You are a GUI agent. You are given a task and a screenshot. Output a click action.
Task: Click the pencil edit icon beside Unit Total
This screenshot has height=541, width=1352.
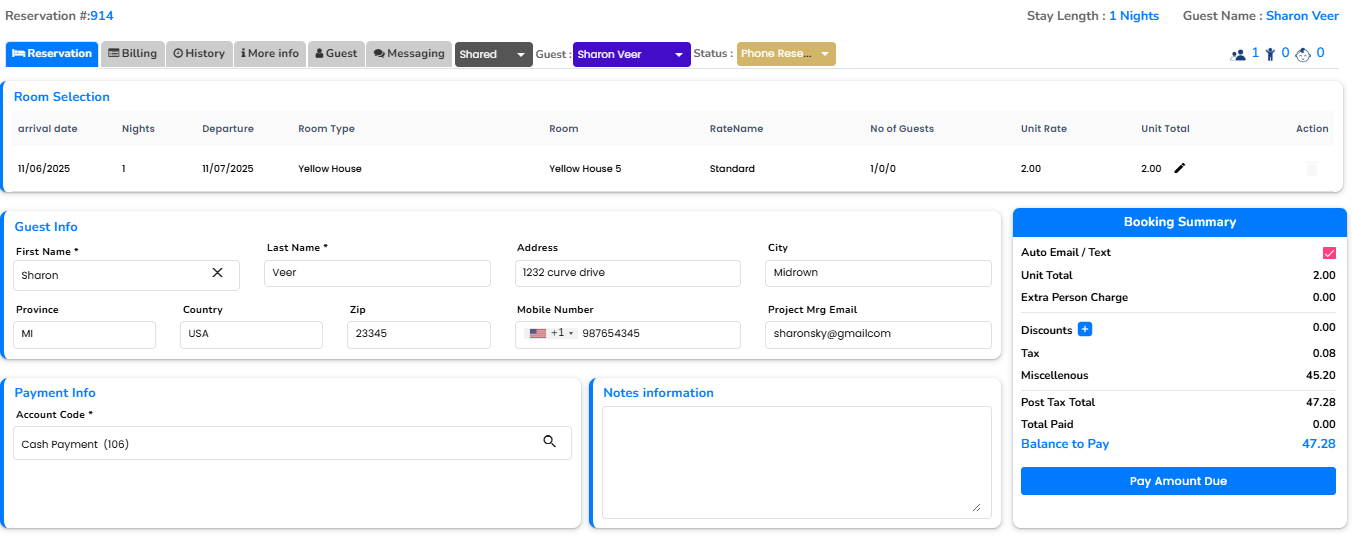coord(1180,169)
